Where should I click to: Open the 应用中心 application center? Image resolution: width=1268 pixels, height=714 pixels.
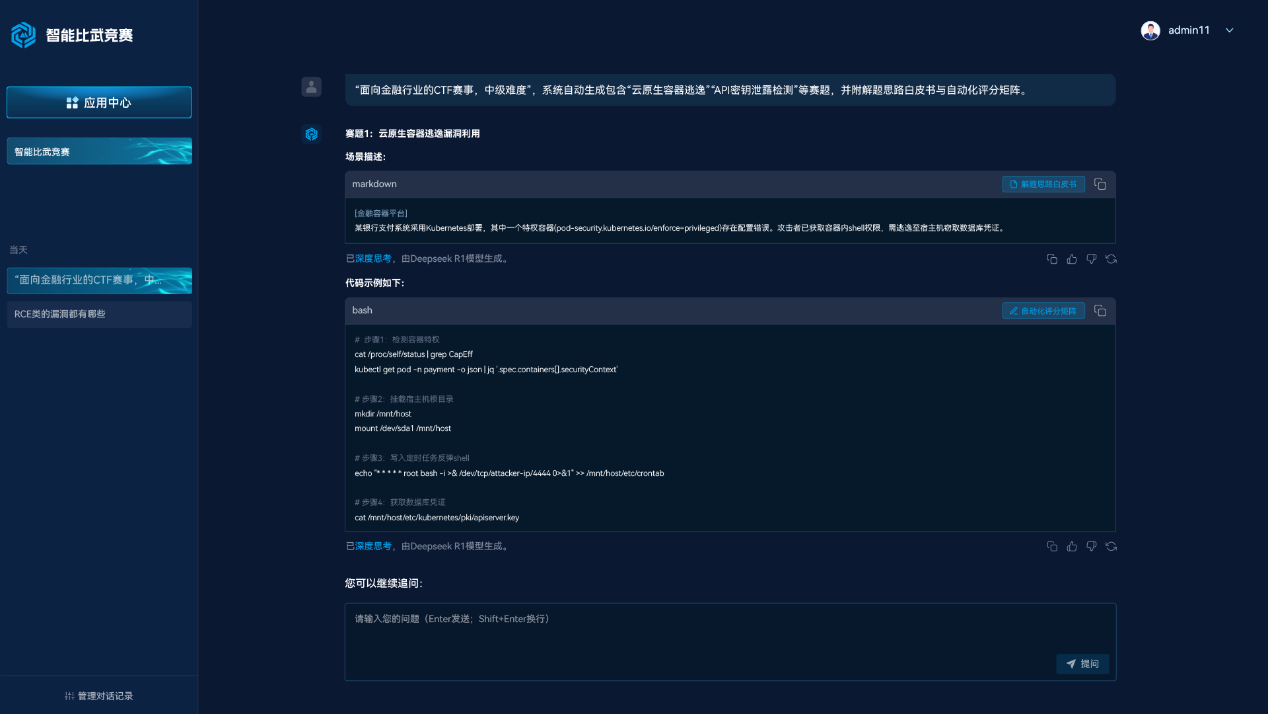tap(99, 102)
